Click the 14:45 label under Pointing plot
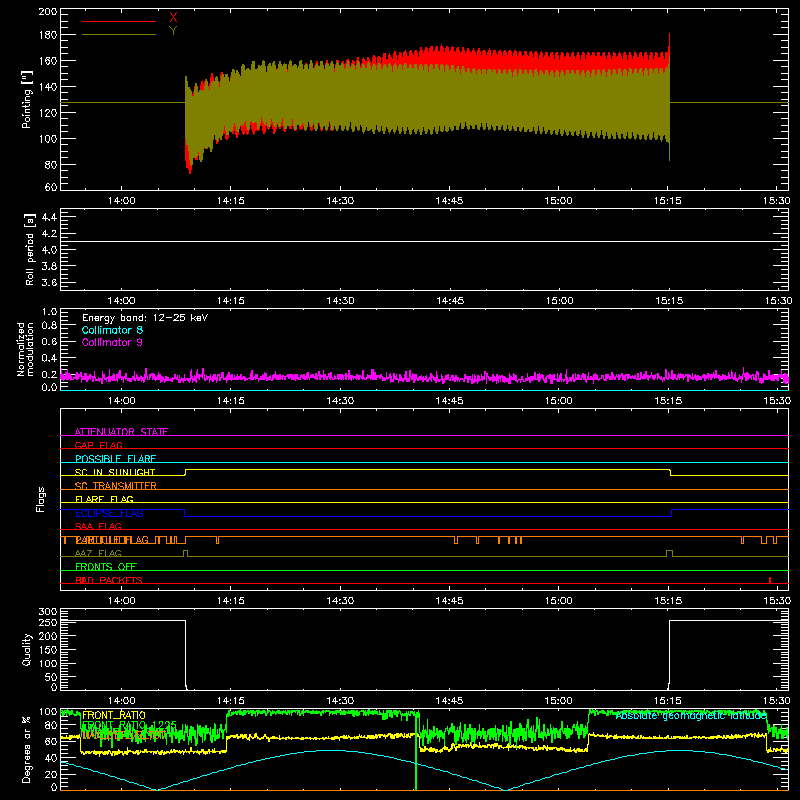The height and width of the screenshot is (800, 800). pyautogui.click(x=449, y=201)
